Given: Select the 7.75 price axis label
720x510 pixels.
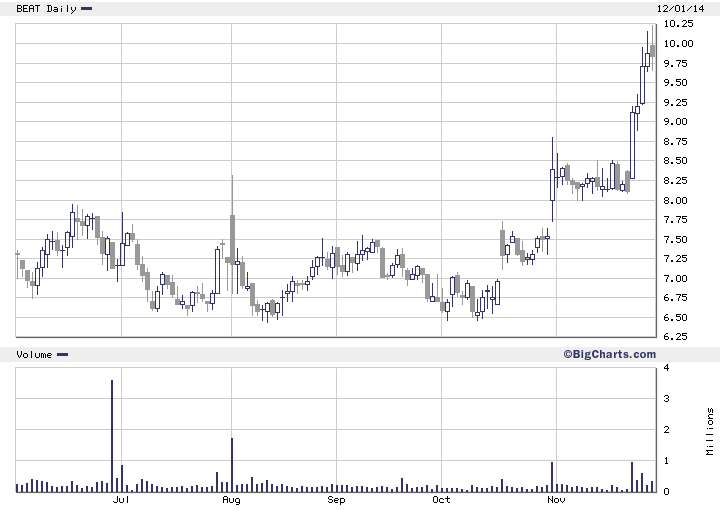Looking at the screenshot, I should click(675, 219).
